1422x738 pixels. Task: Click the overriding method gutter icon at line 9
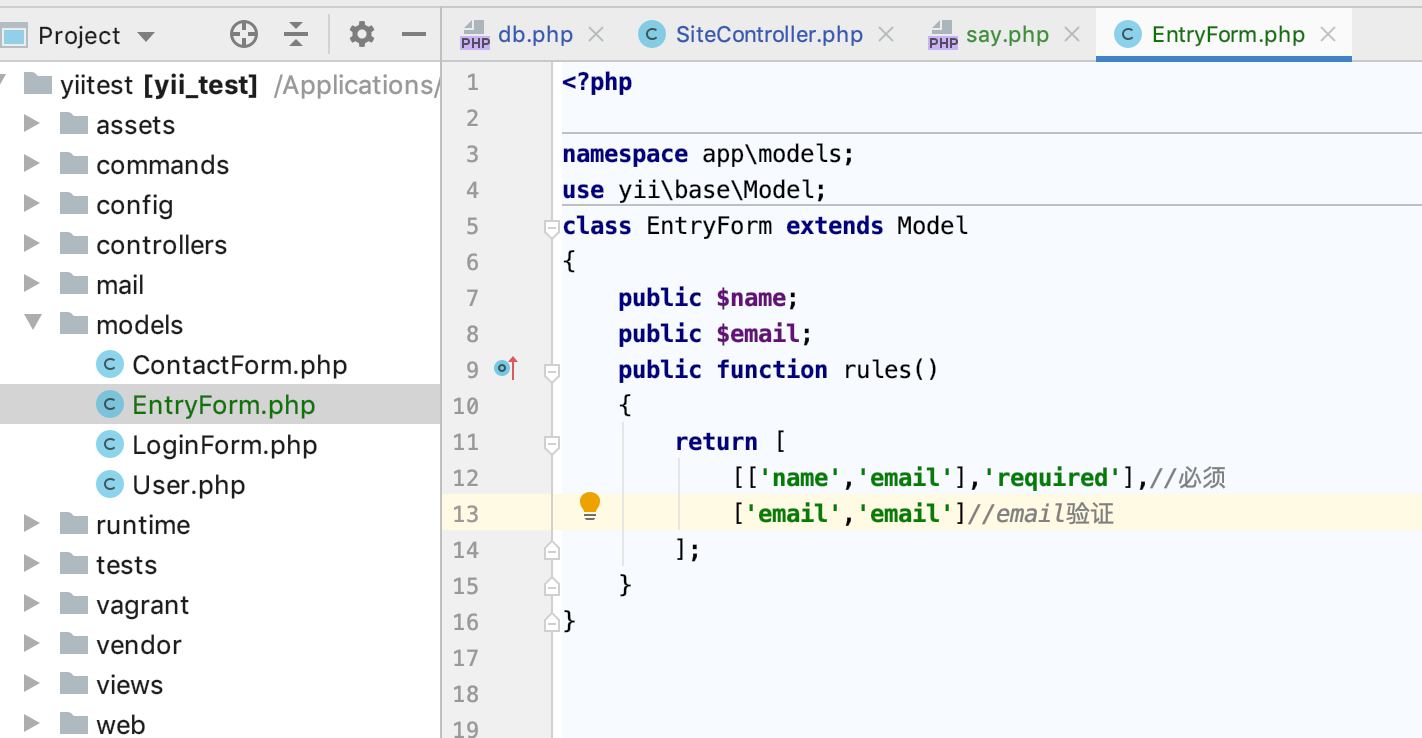point(506,369)
